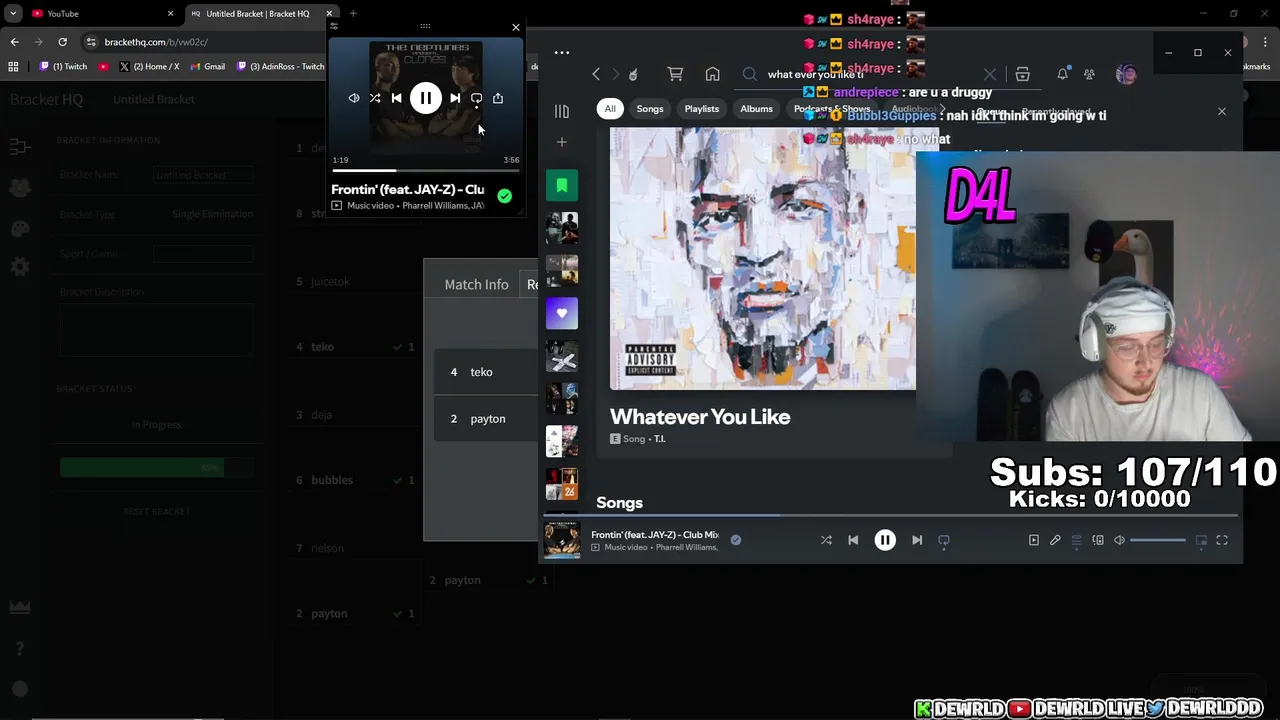Close the miniplayer window

coord(516,27)
